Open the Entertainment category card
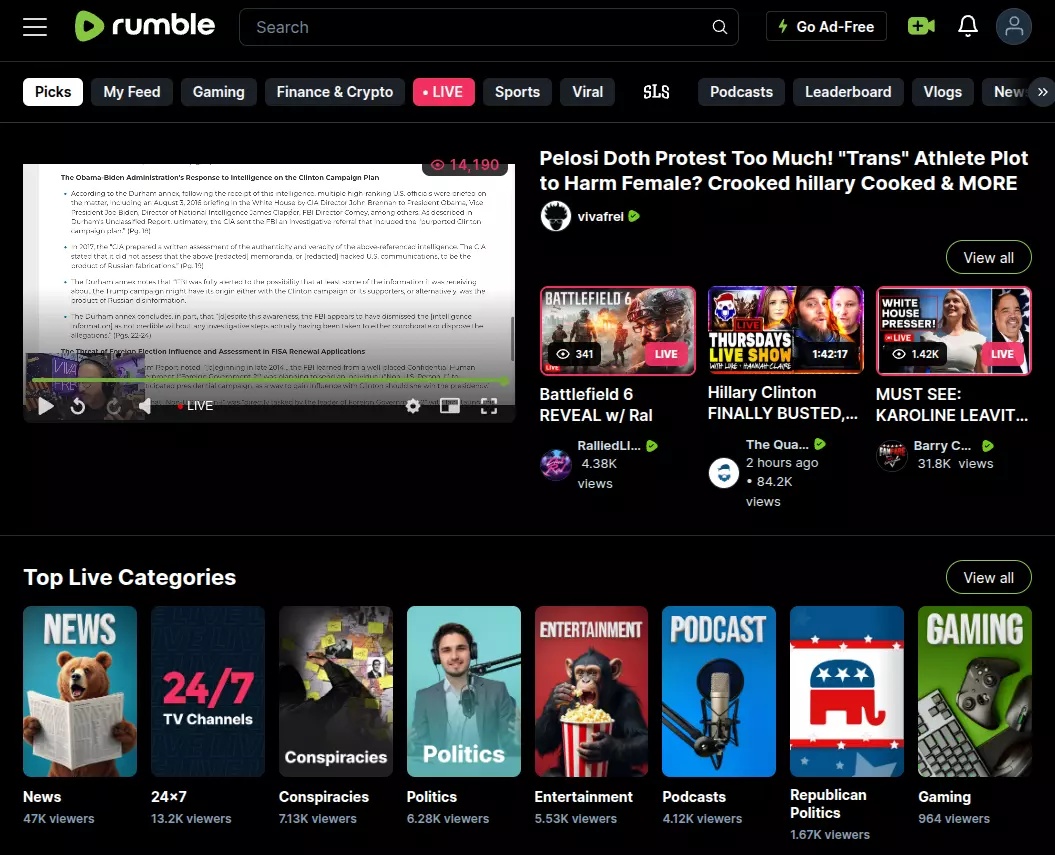Image resolution: width=1055 pixels, height=855 pixels. (x=591, y=692)
